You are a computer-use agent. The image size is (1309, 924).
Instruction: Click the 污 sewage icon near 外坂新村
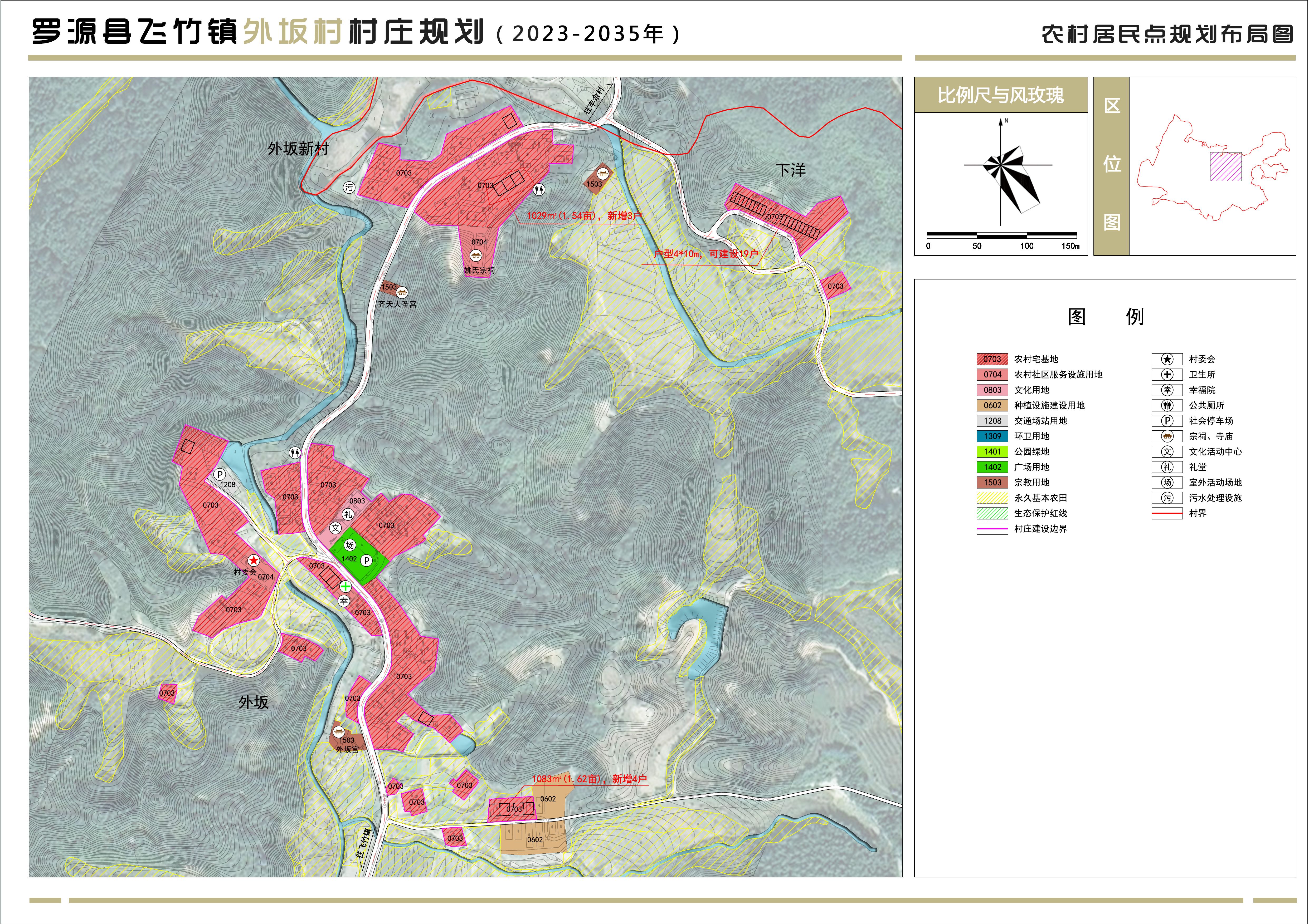pyautogui.click(x=349, y=188)
